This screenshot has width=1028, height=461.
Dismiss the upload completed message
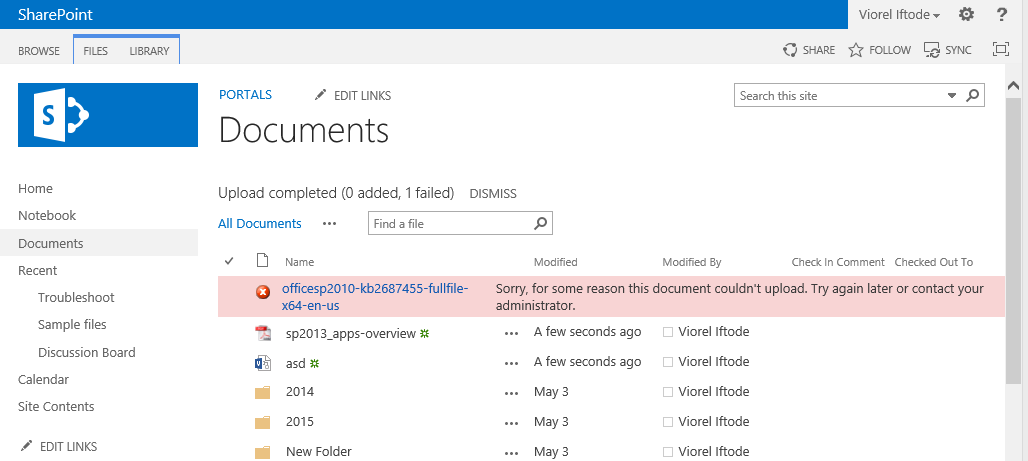coord(493,194)
